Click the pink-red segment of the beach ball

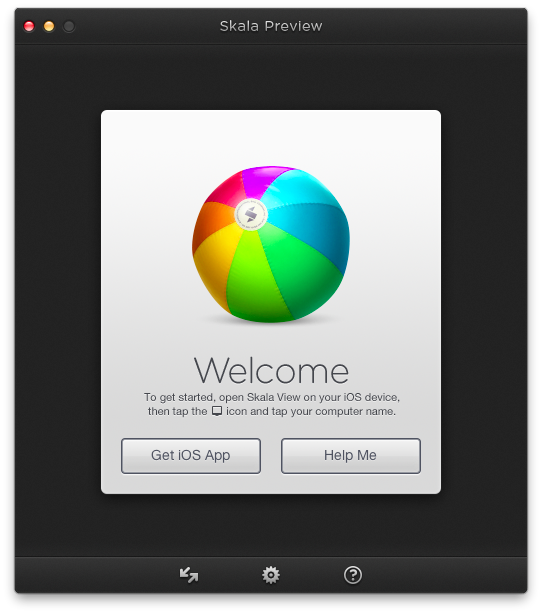coord(227,190)
